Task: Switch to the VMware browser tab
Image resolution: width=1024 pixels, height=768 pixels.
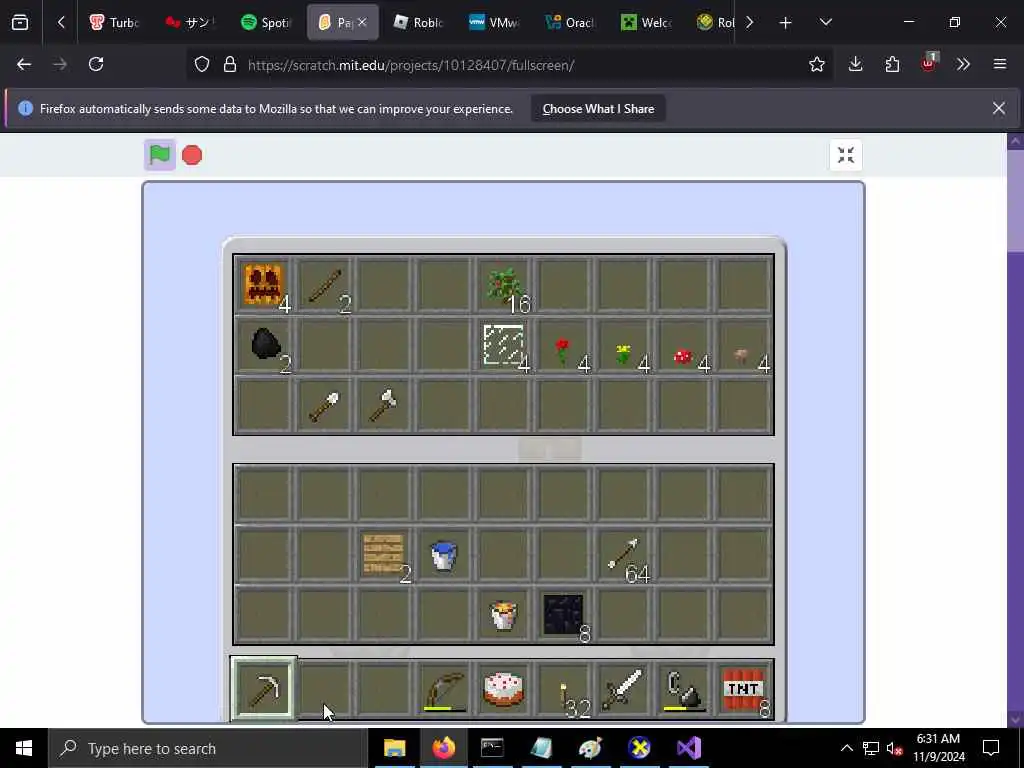Action: click(494, 22)
